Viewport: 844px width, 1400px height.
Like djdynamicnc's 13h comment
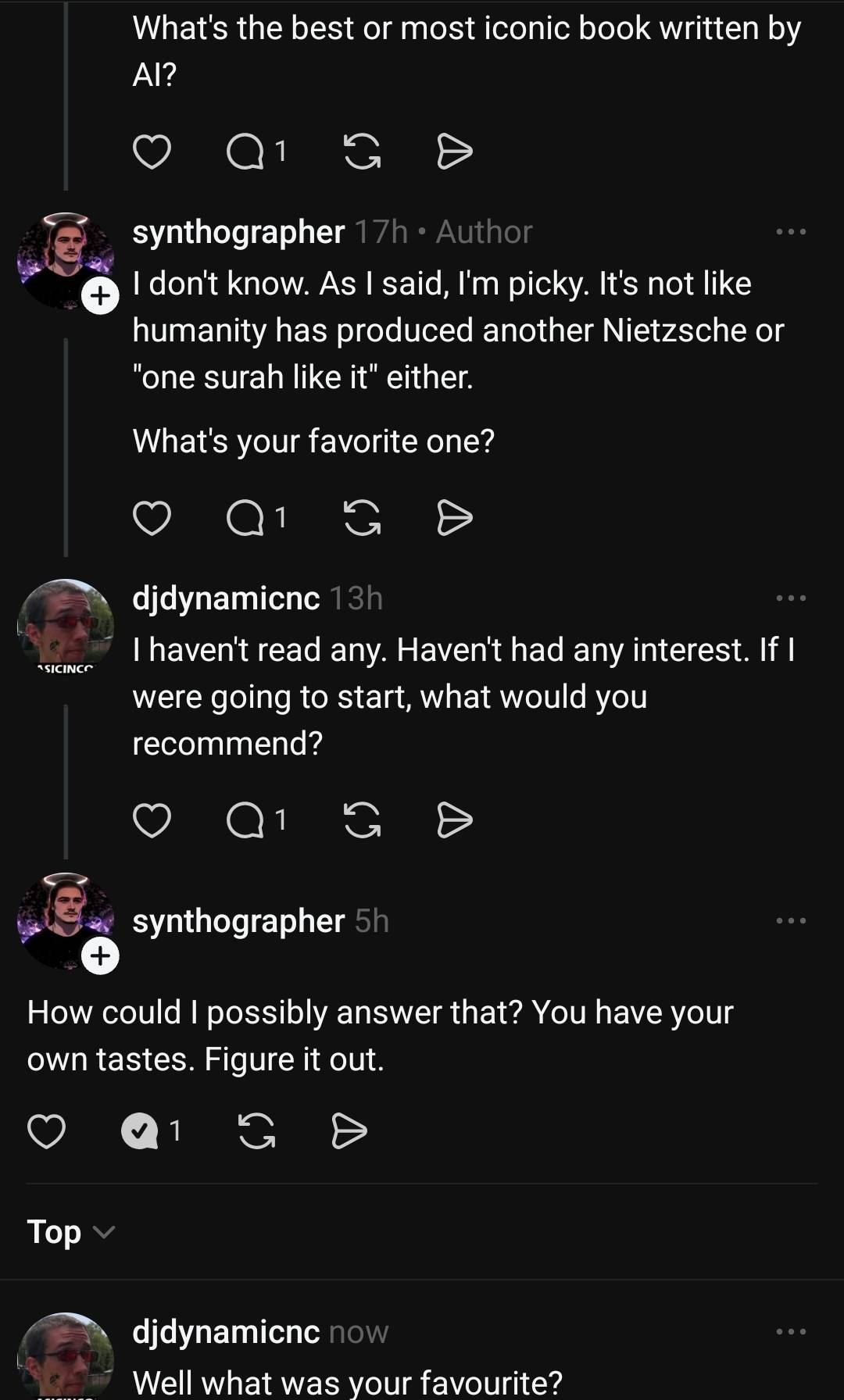(152, 820)
